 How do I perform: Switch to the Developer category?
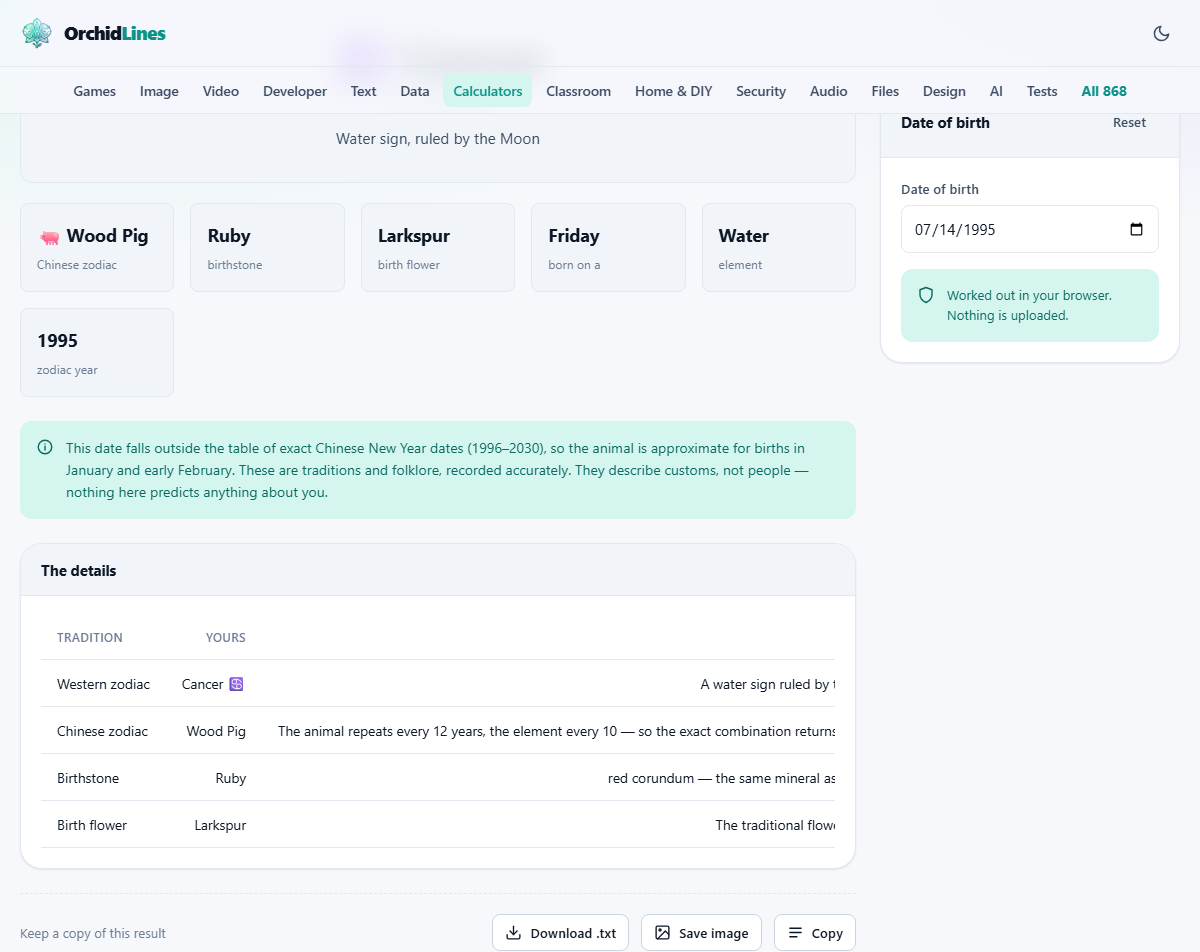[x=295, y=91]
